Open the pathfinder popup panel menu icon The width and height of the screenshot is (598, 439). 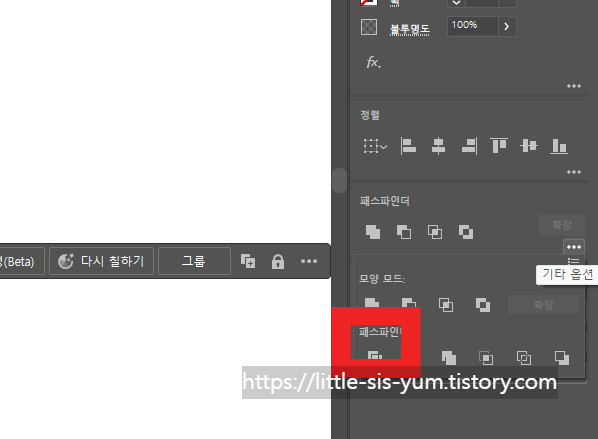(x=574, y=261)
